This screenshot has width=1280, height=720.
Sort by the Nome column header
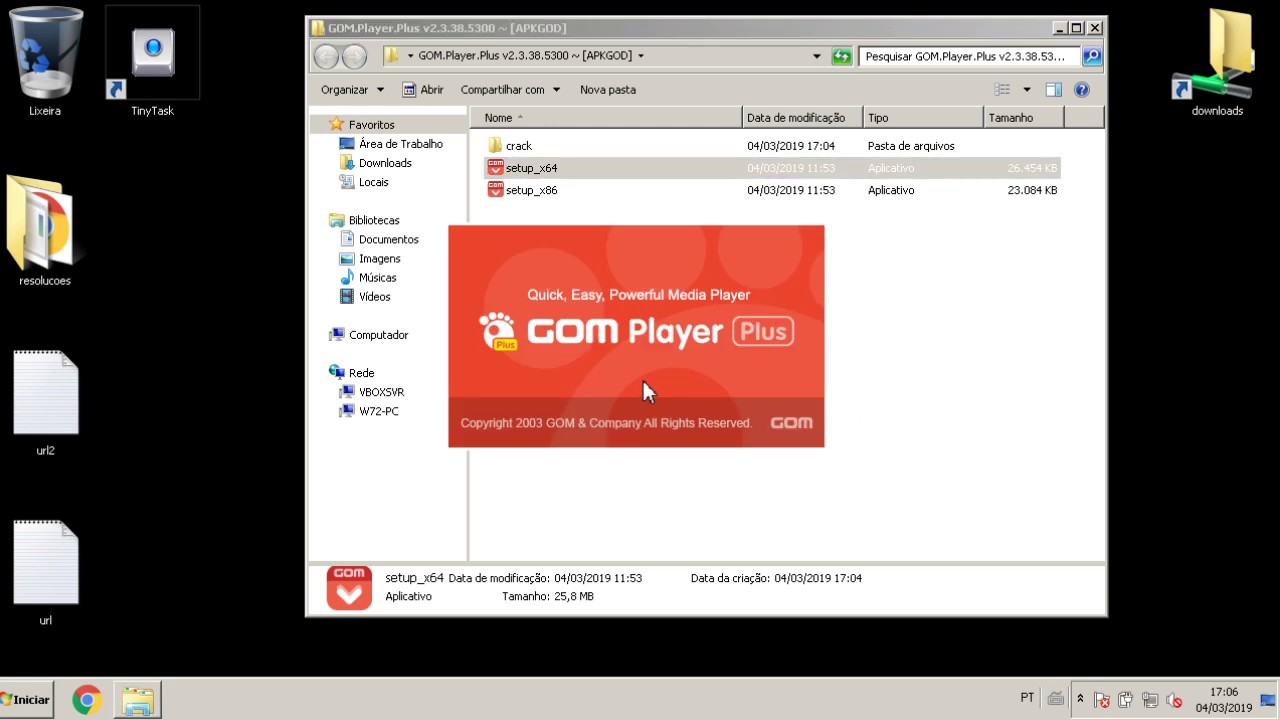(x=606, y=118)
